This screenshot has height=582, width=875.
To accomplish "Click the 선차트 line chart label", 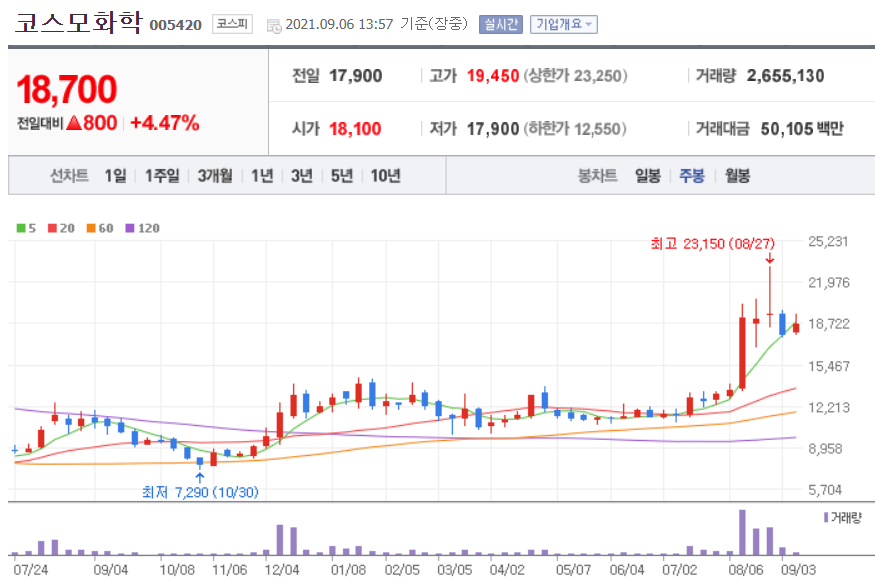I will coord(69,176).
